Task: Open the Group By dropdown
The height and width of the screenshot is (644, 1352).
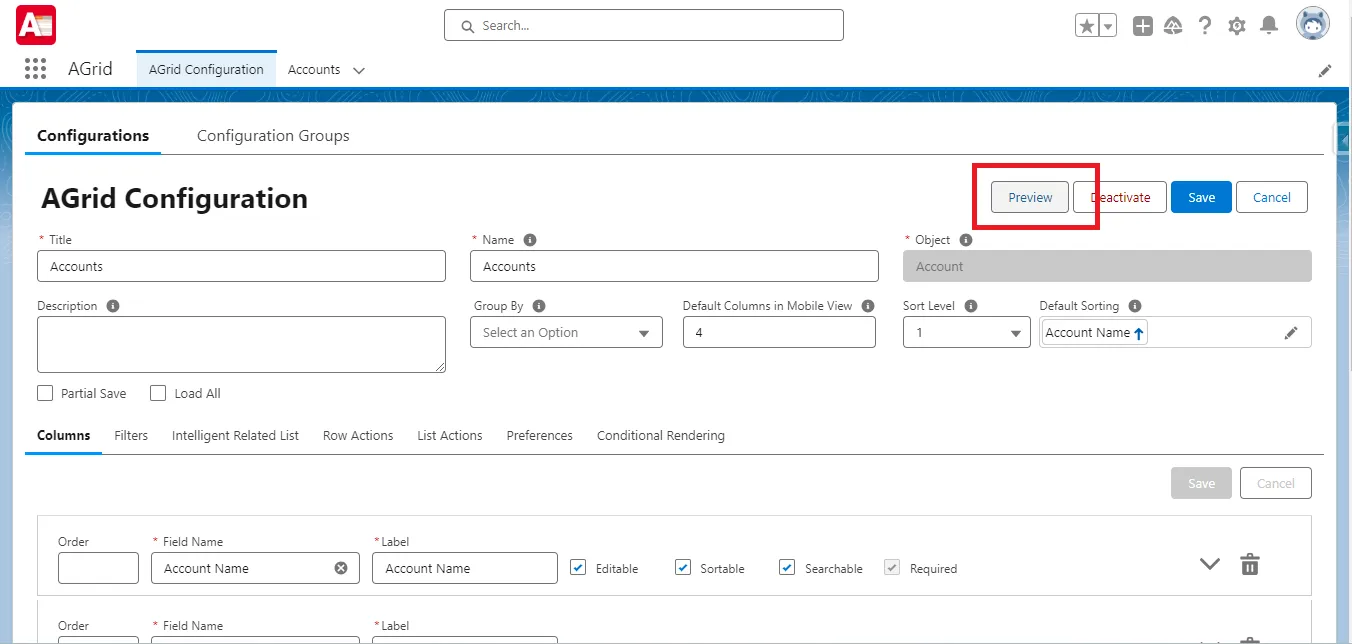Action: tap(566, 331)
